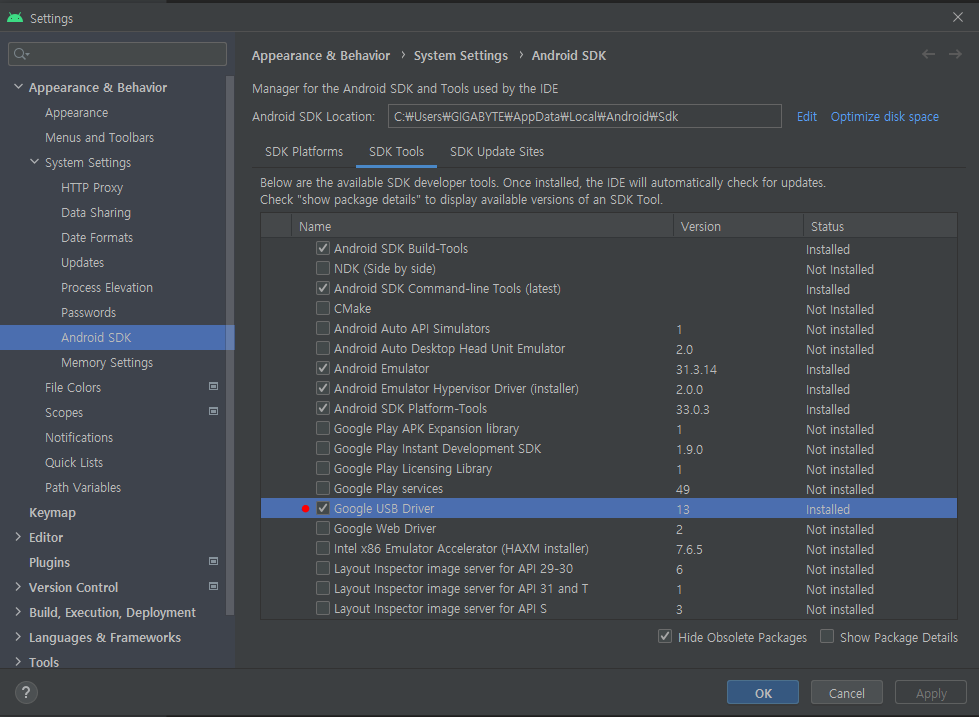Click the forward navigation arrow

click(955, 55)
